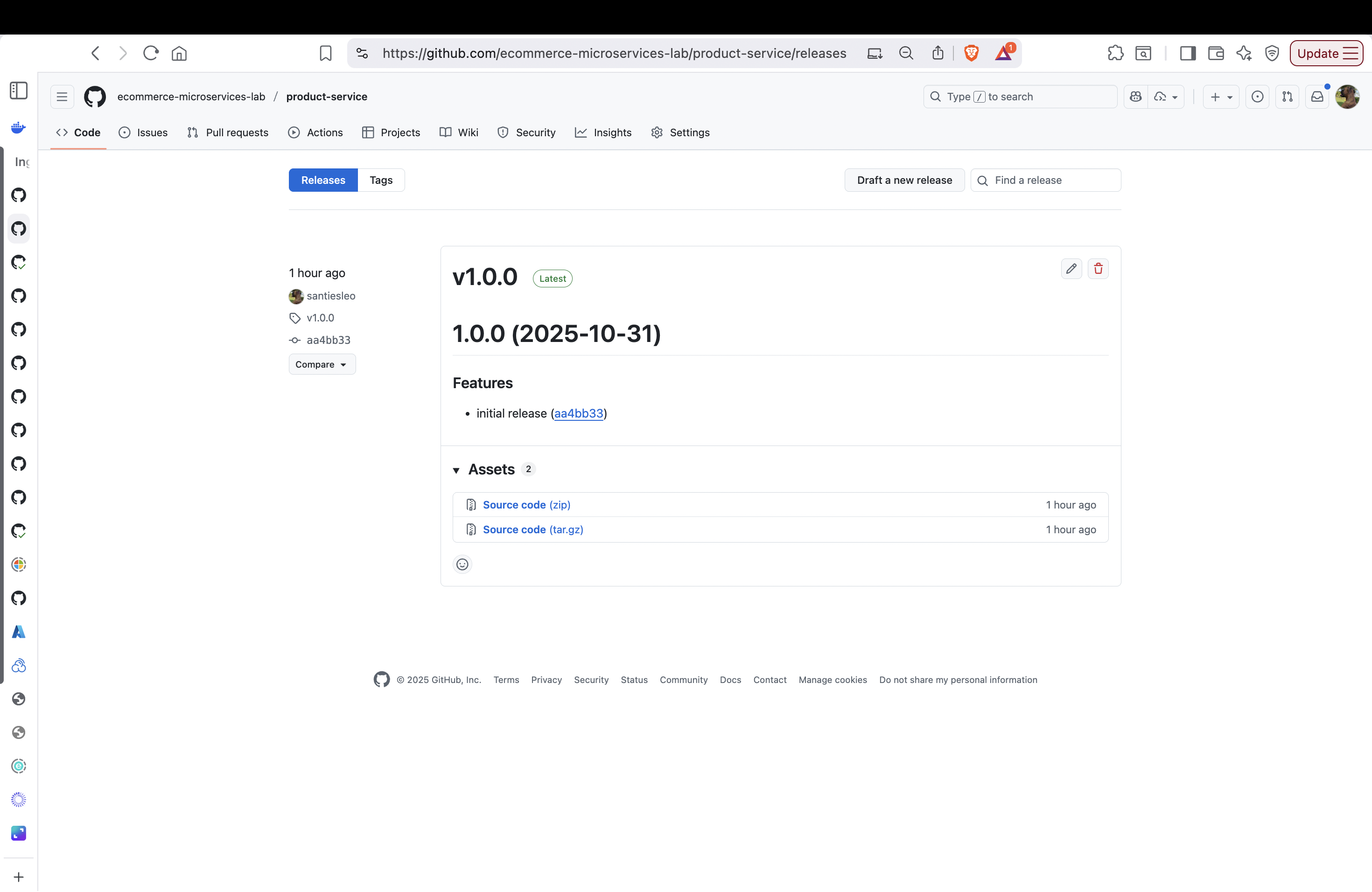Open the browser Update menu button
Image resolution: width=1372 pixels, height=892 pixels.
[1326, 53]
